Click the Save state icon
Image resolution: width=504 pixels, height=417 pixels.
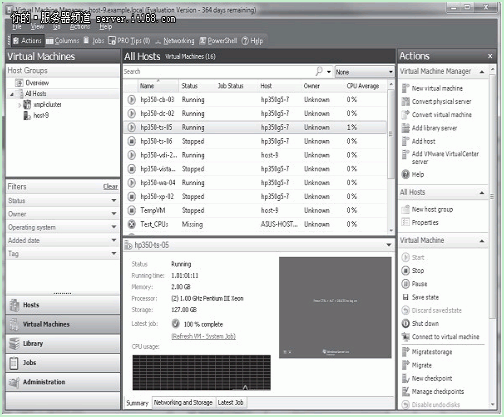point(405,297)
